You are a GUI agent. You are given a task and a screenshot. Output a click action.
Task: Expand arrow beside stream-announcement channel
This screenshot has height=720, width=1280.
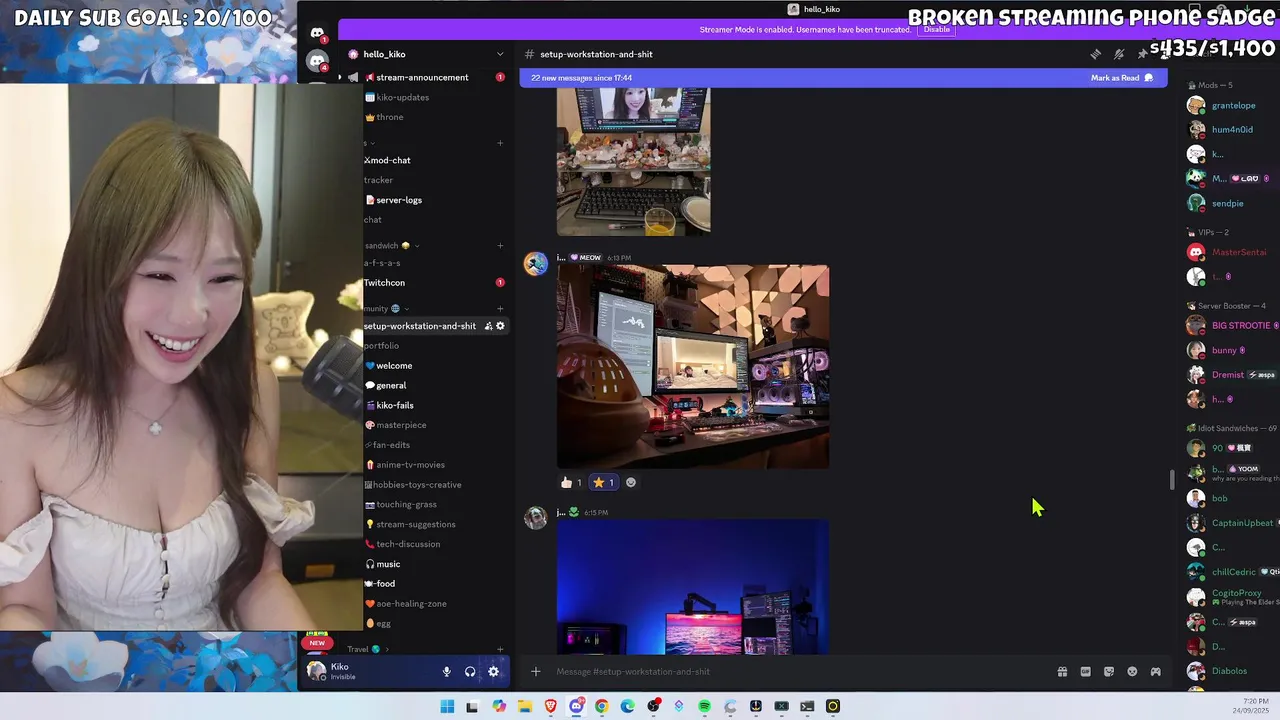[340, 77]
